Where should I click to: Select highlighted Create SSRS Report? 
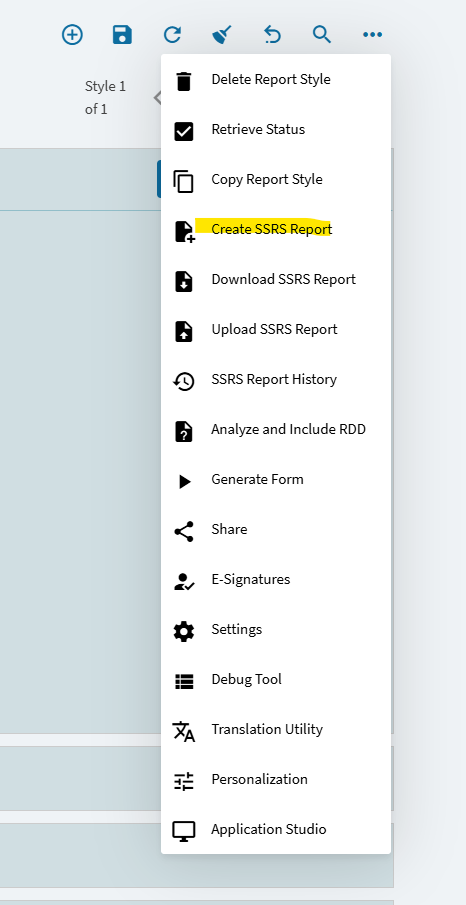pos(276,230)
